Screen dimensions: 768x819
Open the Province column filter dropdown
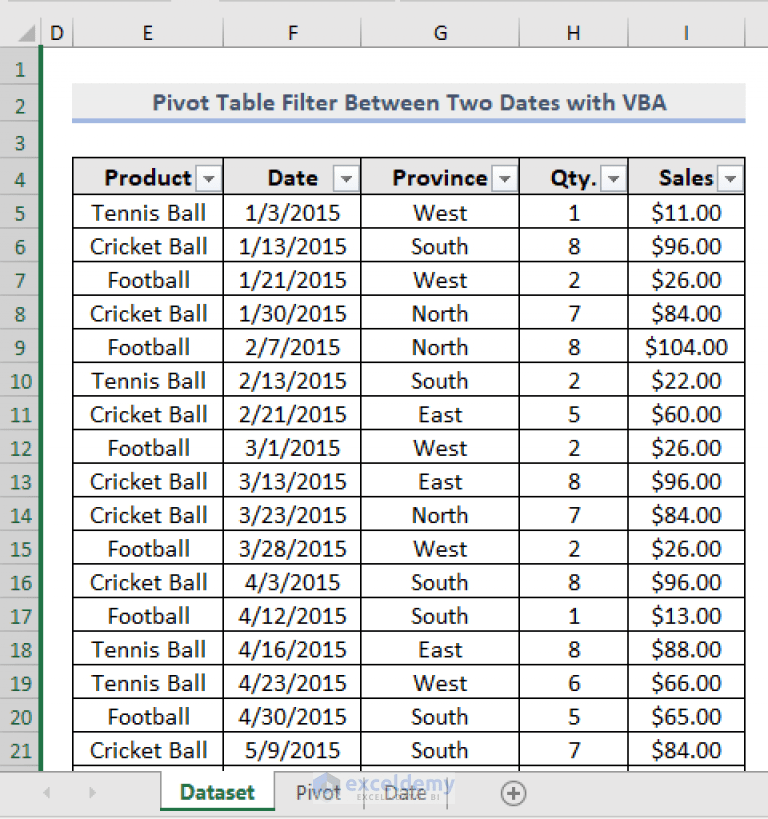click(506, 177)
